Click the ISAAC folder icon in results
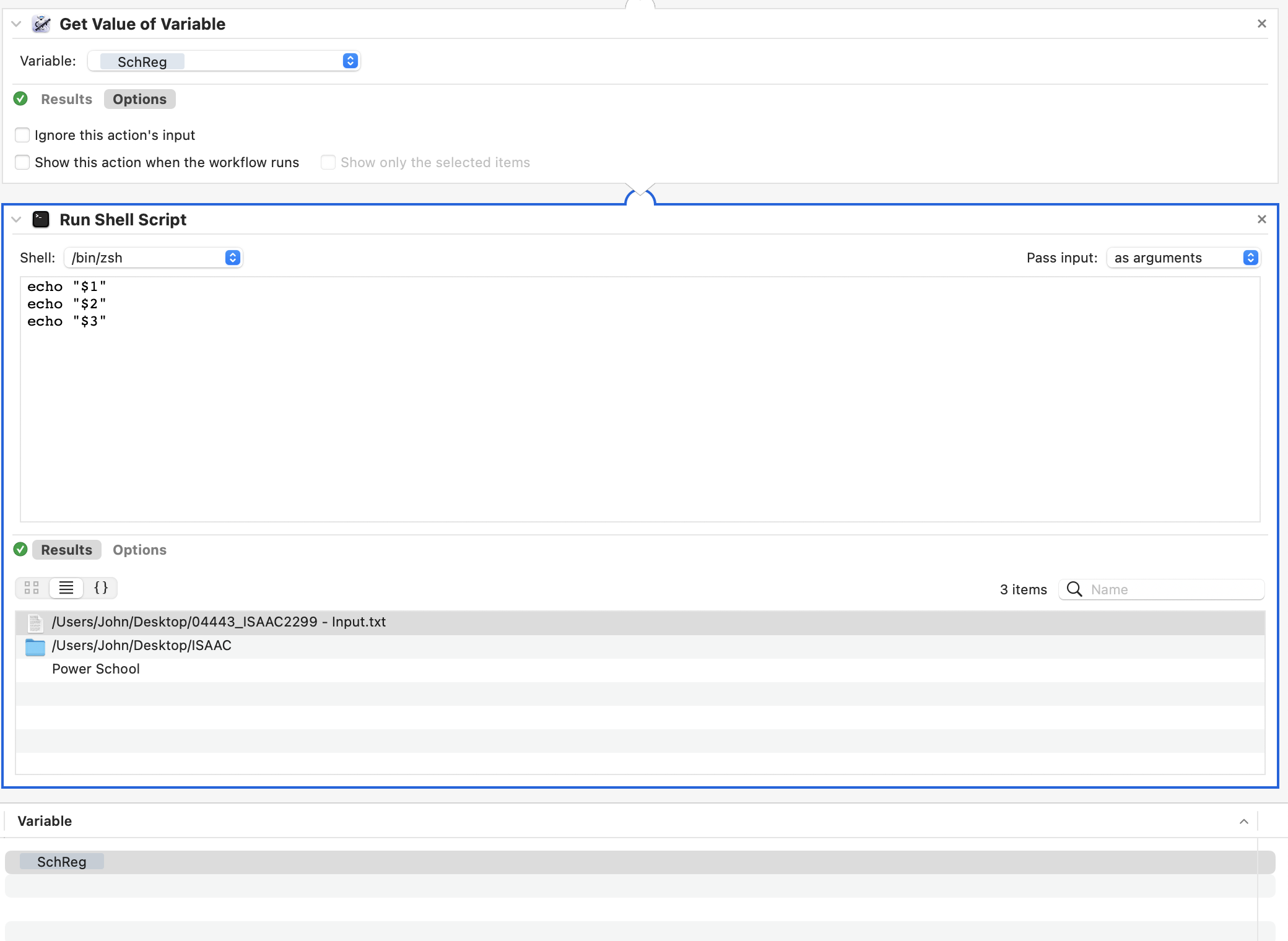 click(x=35, y=646)
